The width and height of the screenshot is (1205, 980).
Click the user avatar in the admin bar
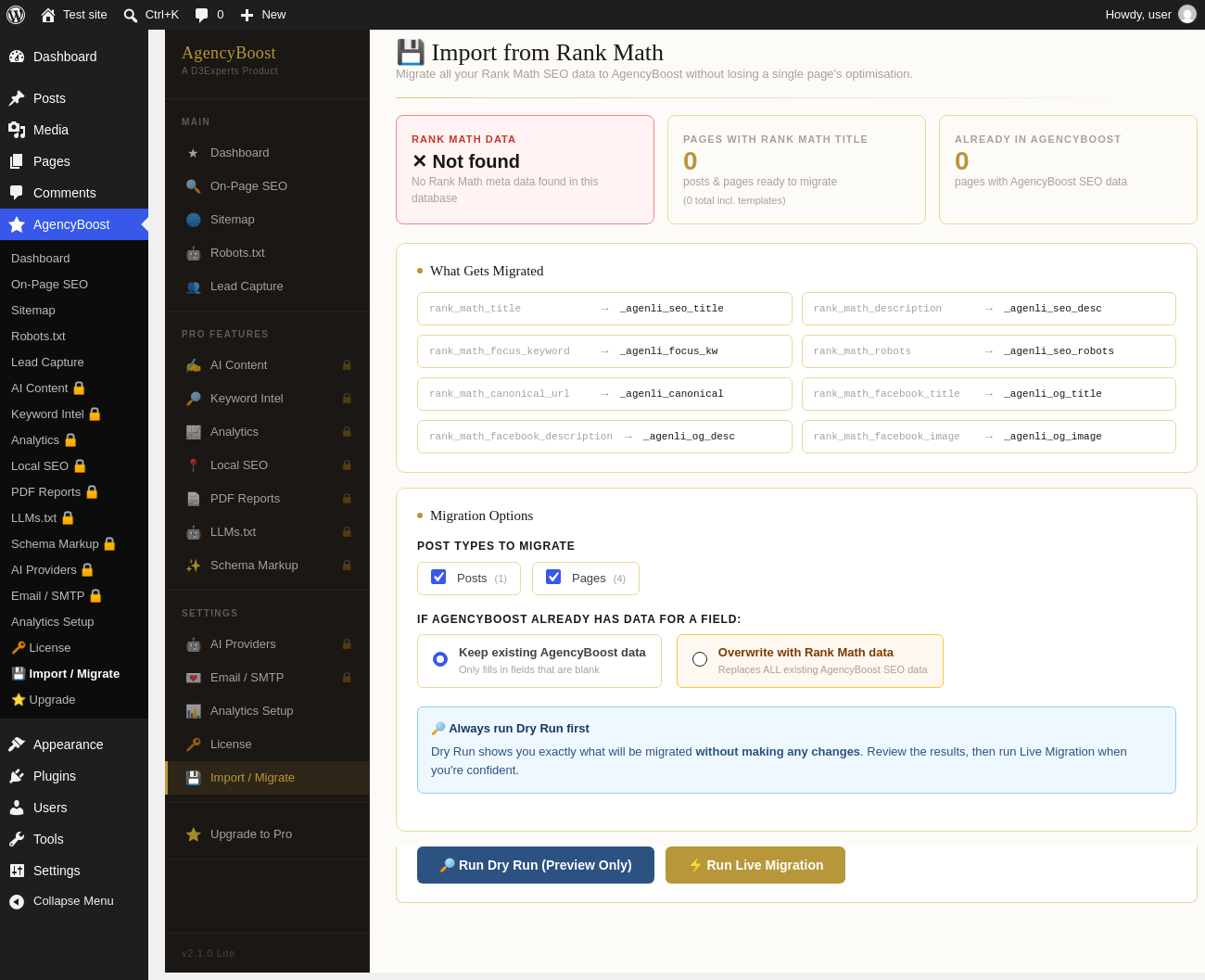(1187, 14)
